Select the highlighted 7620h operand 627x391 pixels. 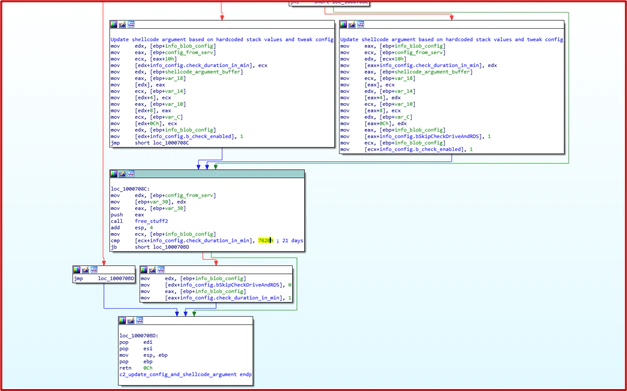265,241
